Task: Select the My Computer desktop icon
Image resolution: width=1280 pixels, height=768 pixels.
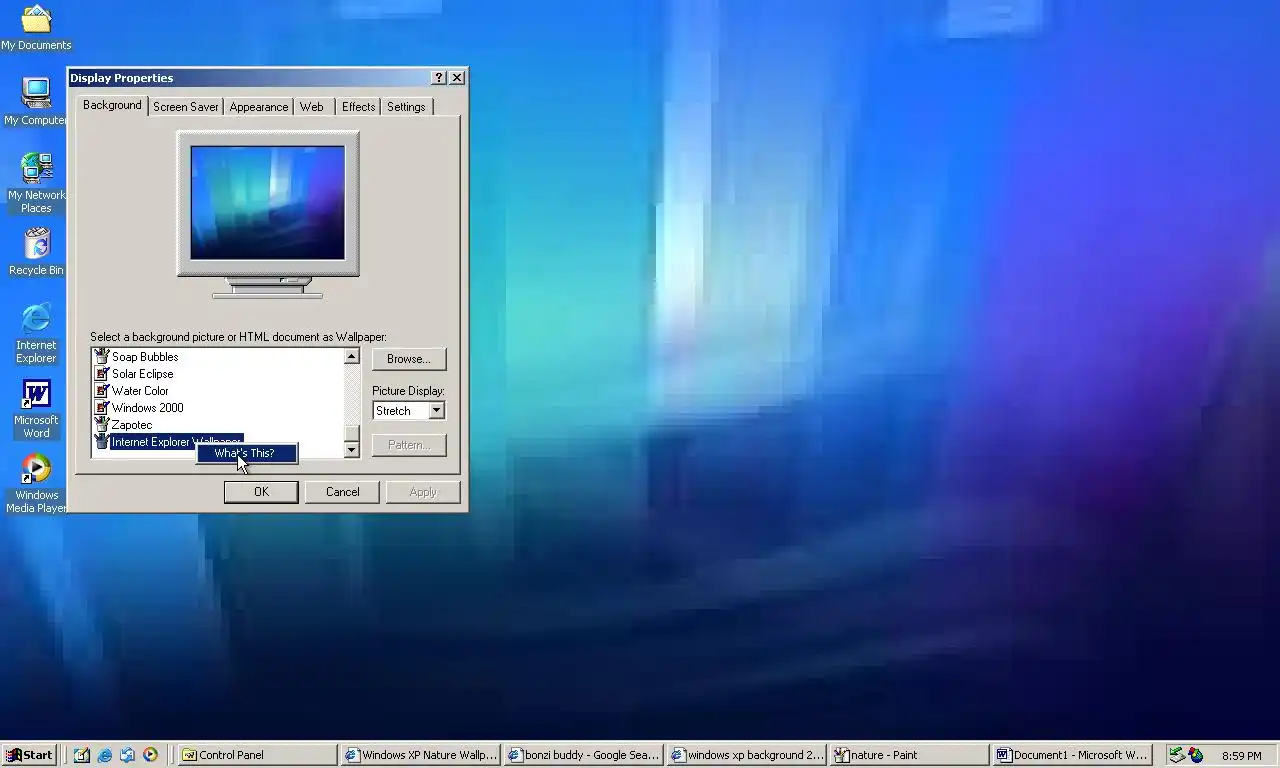Action: coord(36,101)
